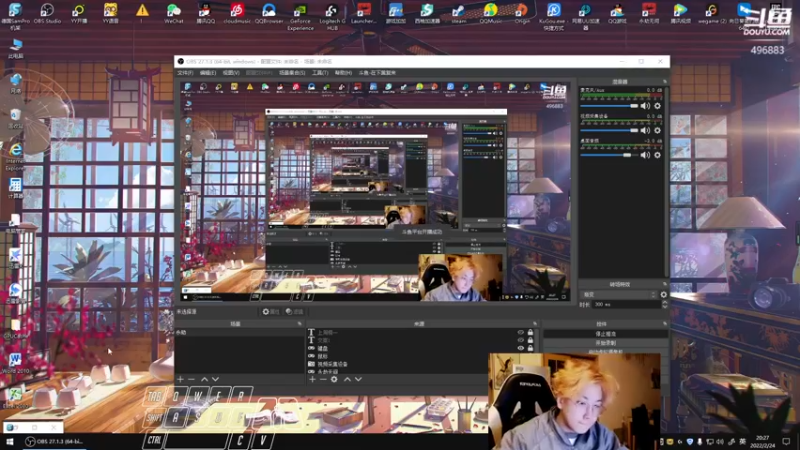The width and height of the screenshot is (800, 450).
Task: Open the 工具(T) menu
Action: click(320, 73)
